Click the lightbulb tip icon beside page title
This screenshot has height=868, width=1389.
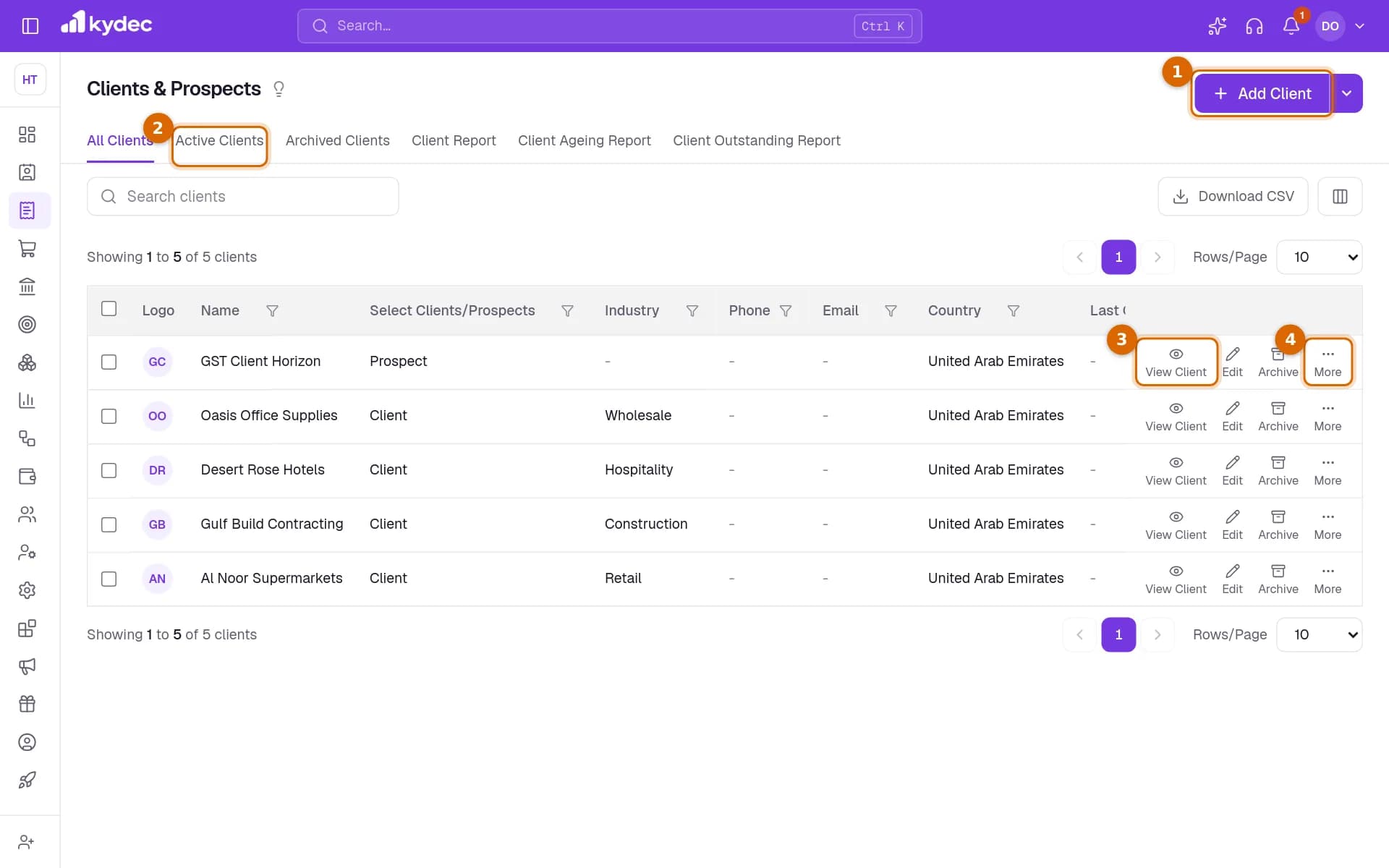tap(279, 89)
